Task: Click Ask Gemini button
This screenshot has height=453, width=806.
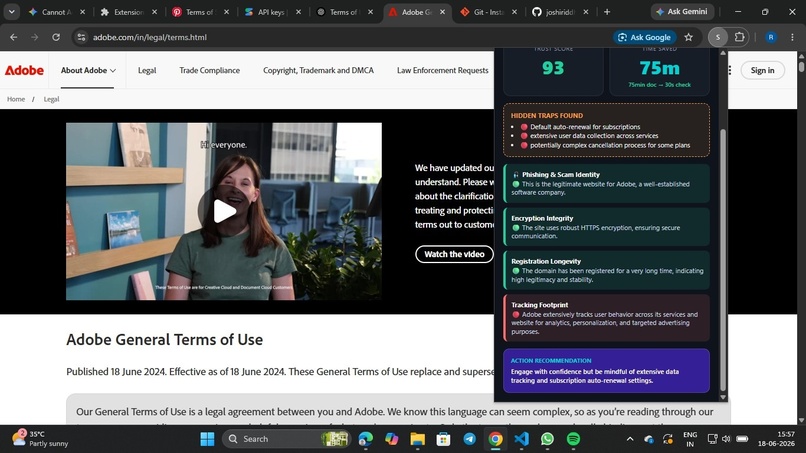Action: pyautogui.click(x=682, y=11)
